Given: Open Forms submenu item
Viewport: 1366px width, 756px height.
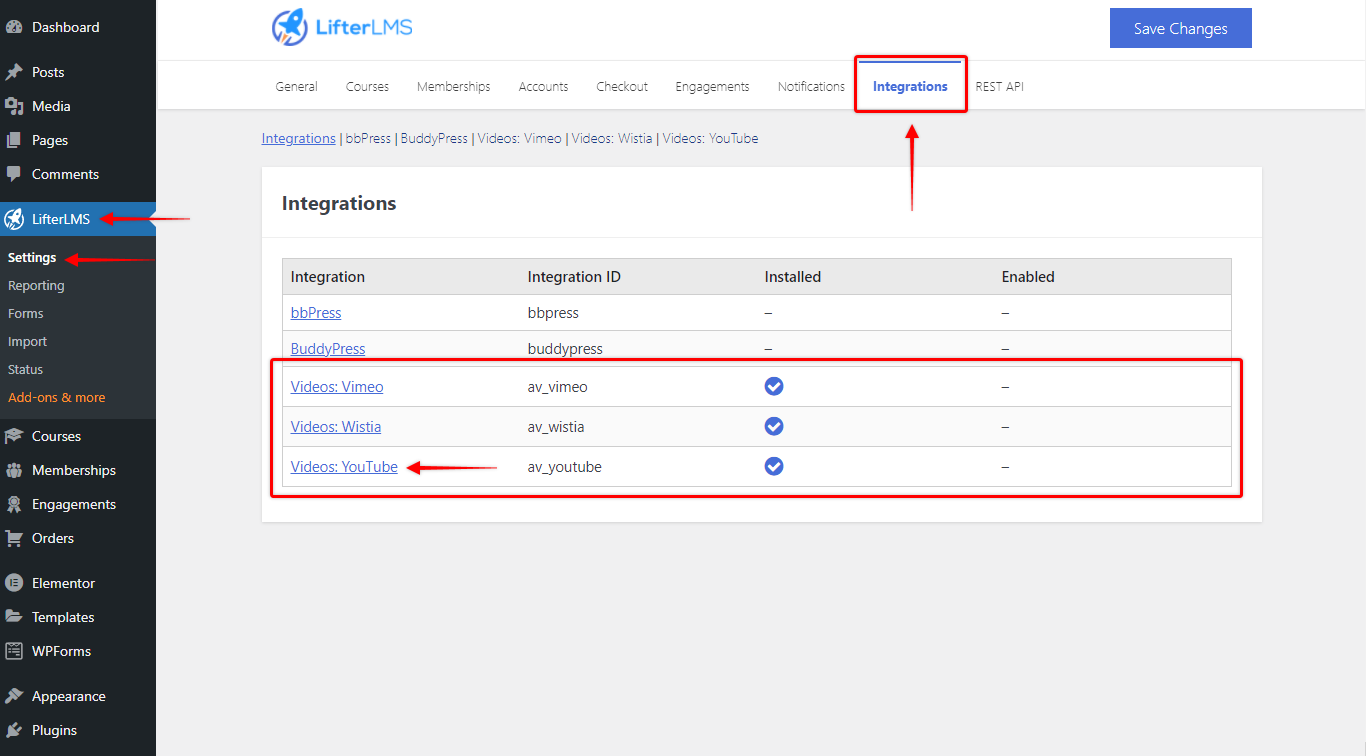Looking at the screenshot, I should pyautogui.click(x=26, y=314).
